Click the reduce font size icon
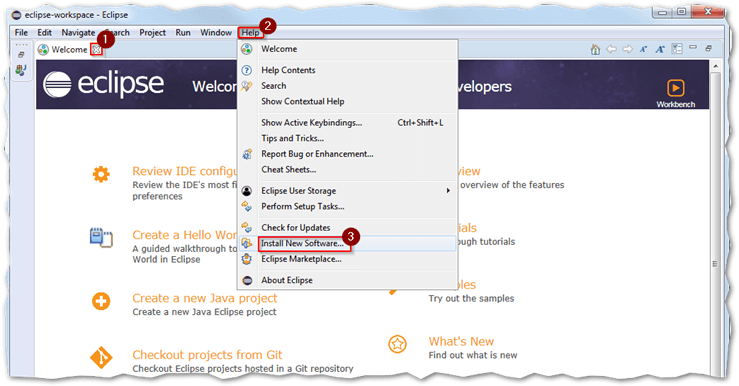The height and width of the screenshot is (386, 739). click(643, 49)
